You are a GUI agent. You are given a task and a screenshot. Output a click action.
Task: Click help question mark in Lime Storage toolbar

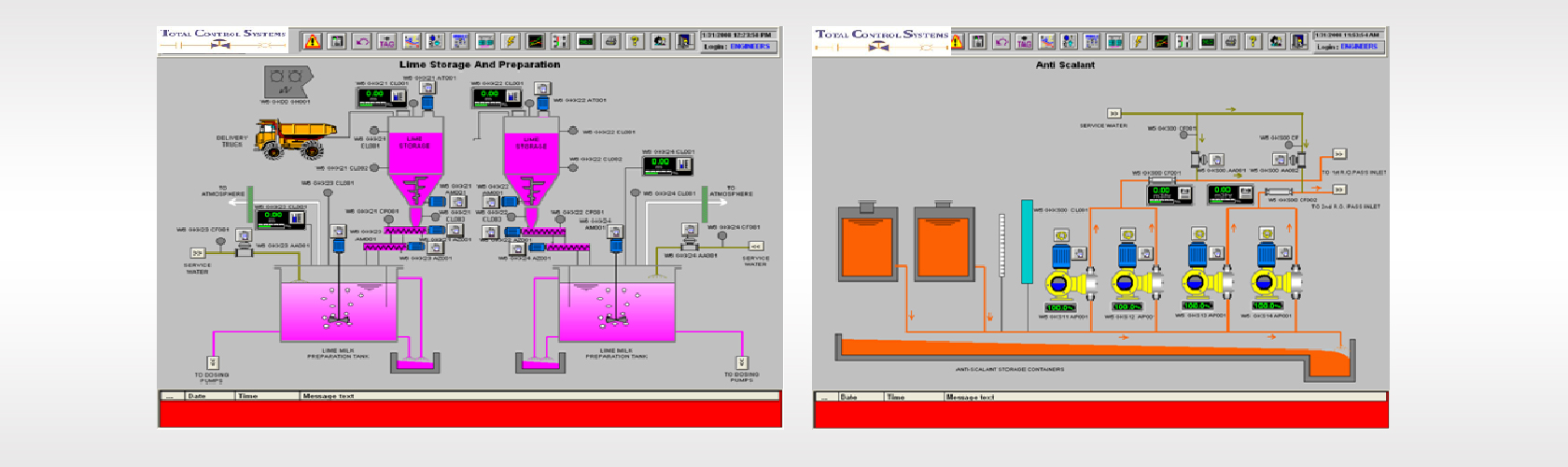click(x=635, y=41)
